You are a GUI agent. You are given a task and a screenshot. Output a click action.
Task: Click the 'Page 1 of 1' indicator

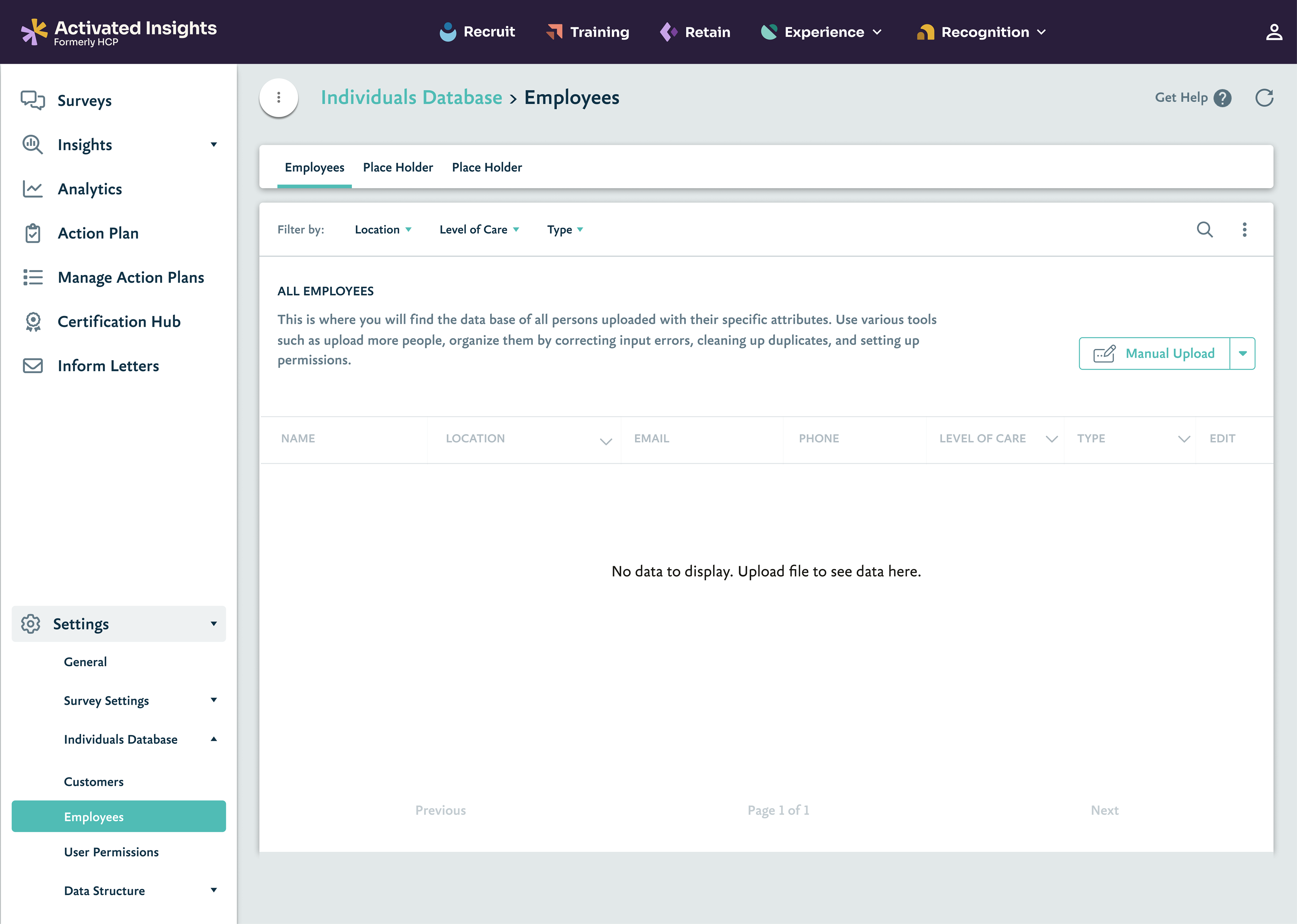(x=778, y=810)
